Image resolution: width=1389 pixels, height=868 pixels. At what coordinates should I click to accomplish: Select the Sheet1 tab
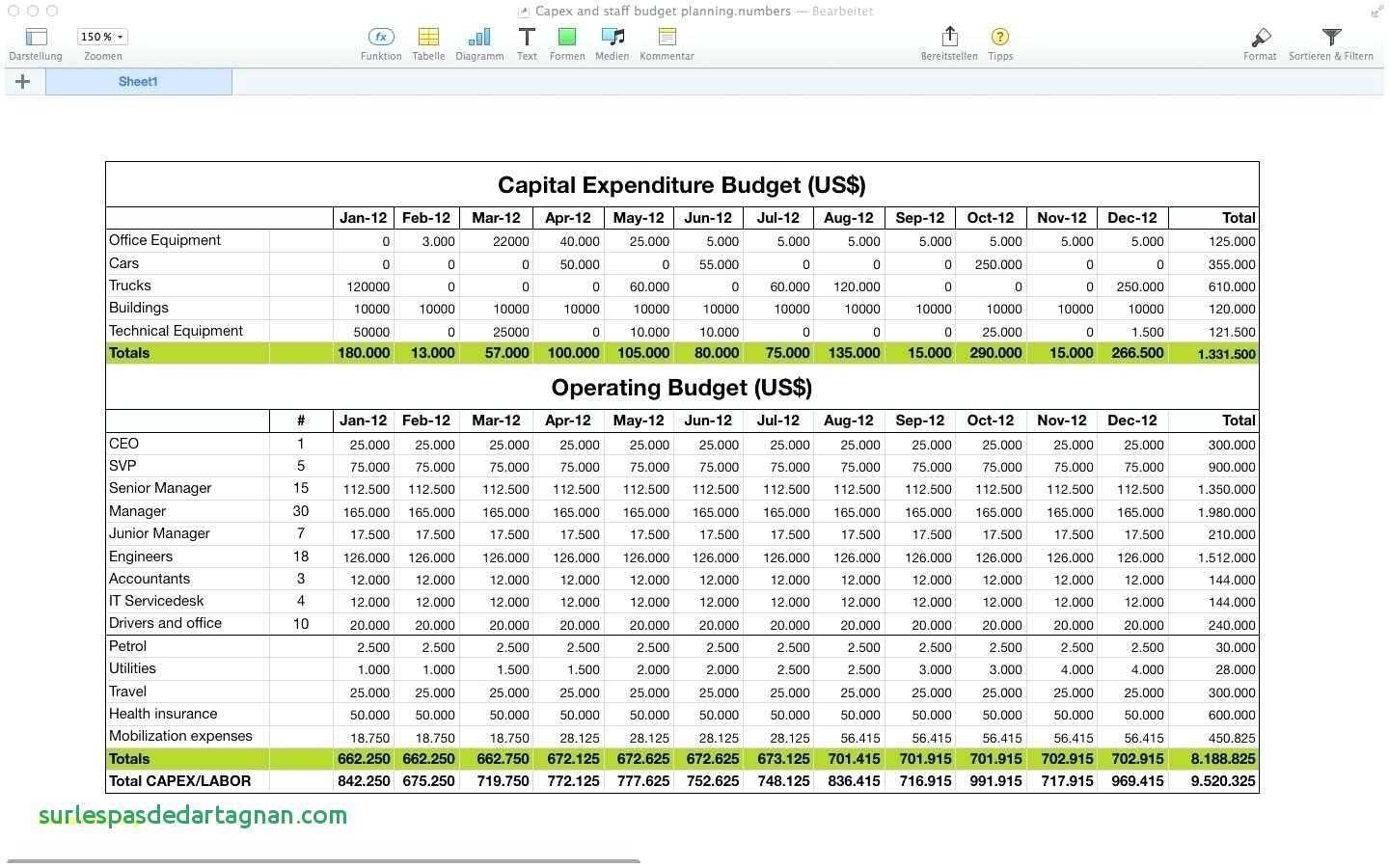click(138, 82)
